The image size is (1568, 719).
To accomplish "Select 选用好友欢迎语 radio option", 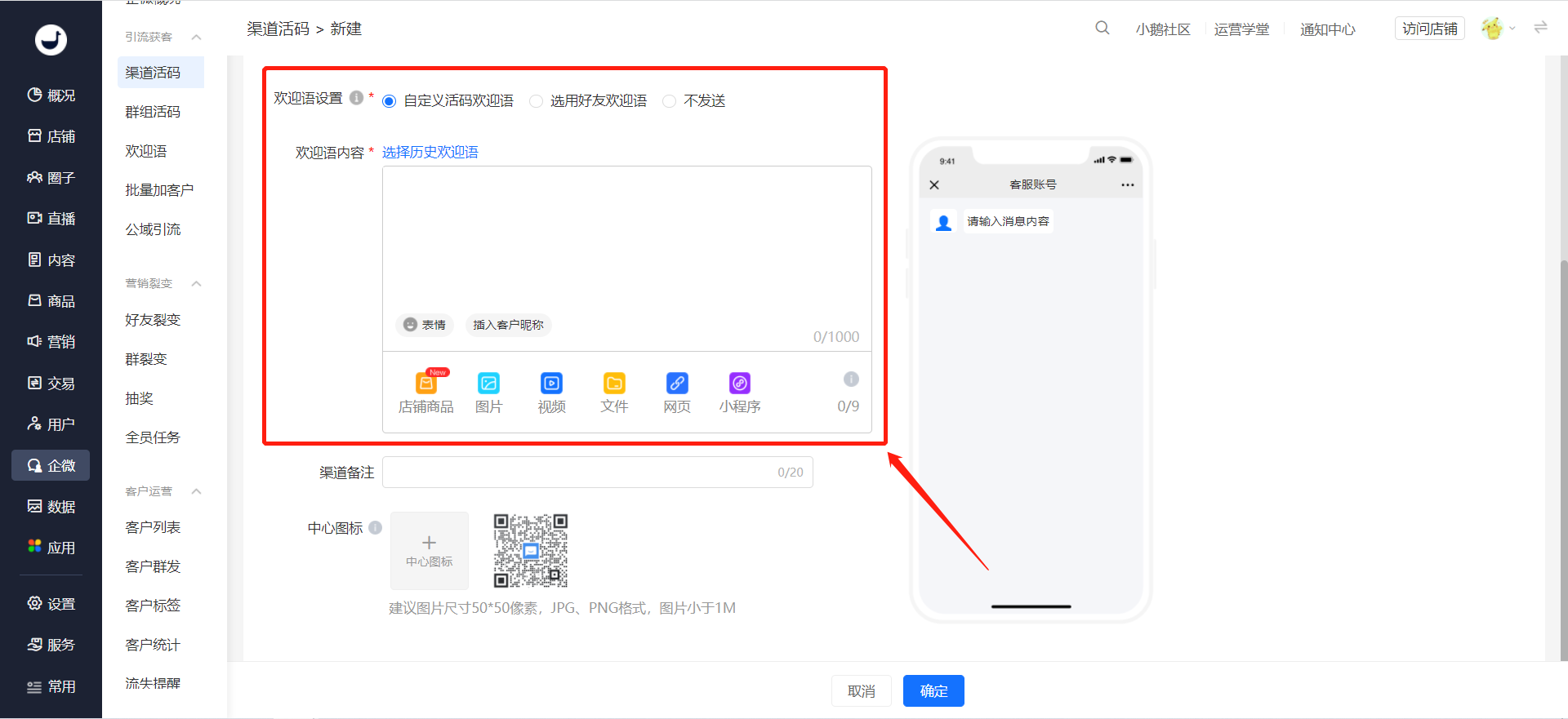I will [x=536, y=101].
